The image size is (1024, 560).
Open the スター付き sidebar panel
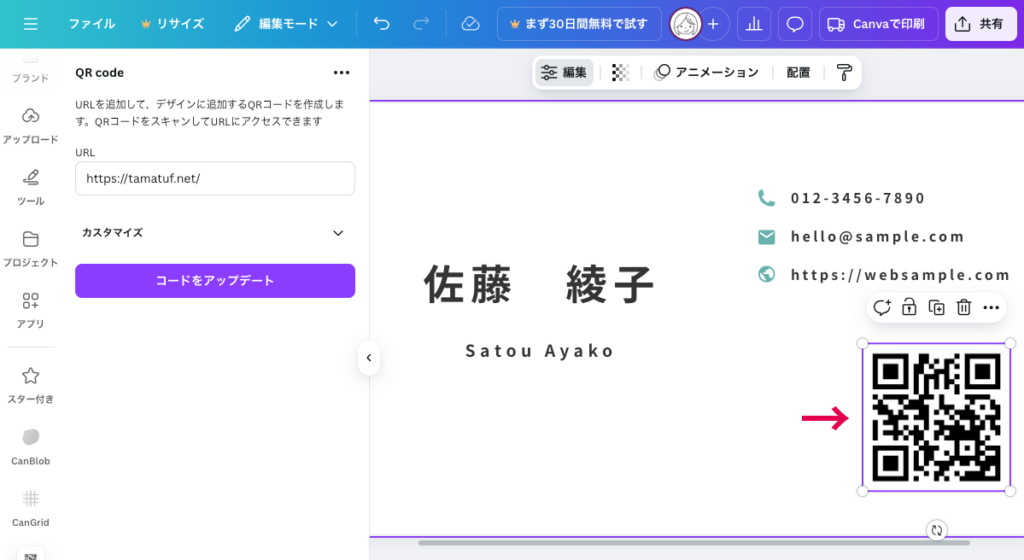tap(30, 385)
